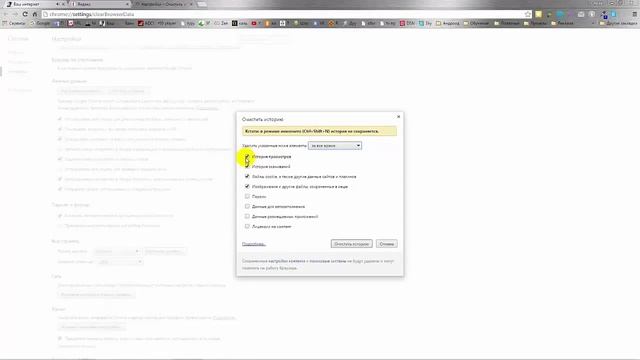Open the YouTube red icon bookmark
Viewport: 640px width, 360px height.
255,23
